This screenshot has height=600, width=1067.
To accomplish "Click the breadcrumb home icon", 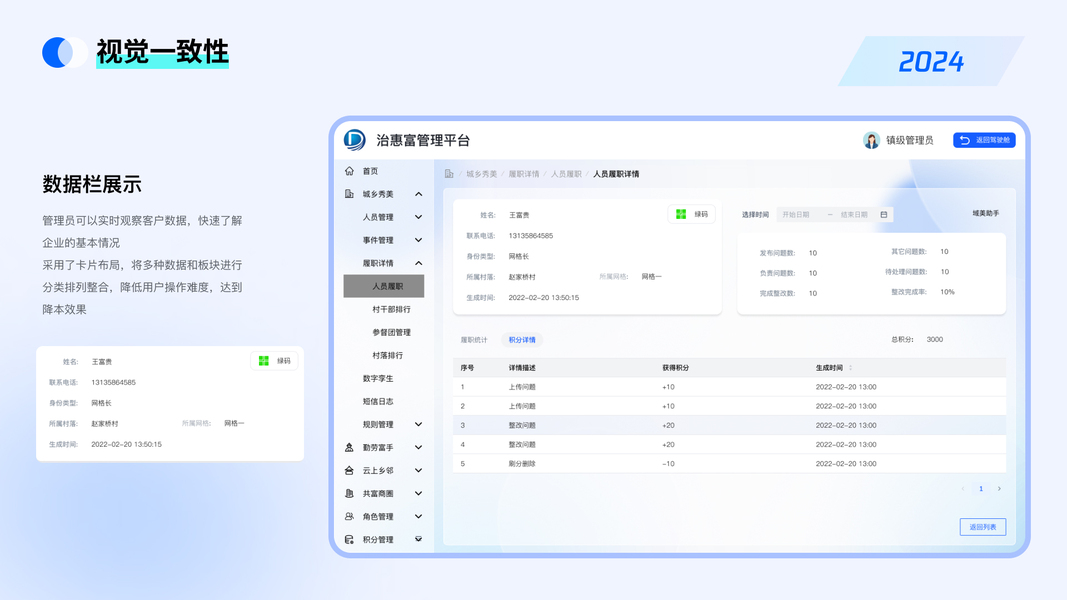I will pos(449,174).
